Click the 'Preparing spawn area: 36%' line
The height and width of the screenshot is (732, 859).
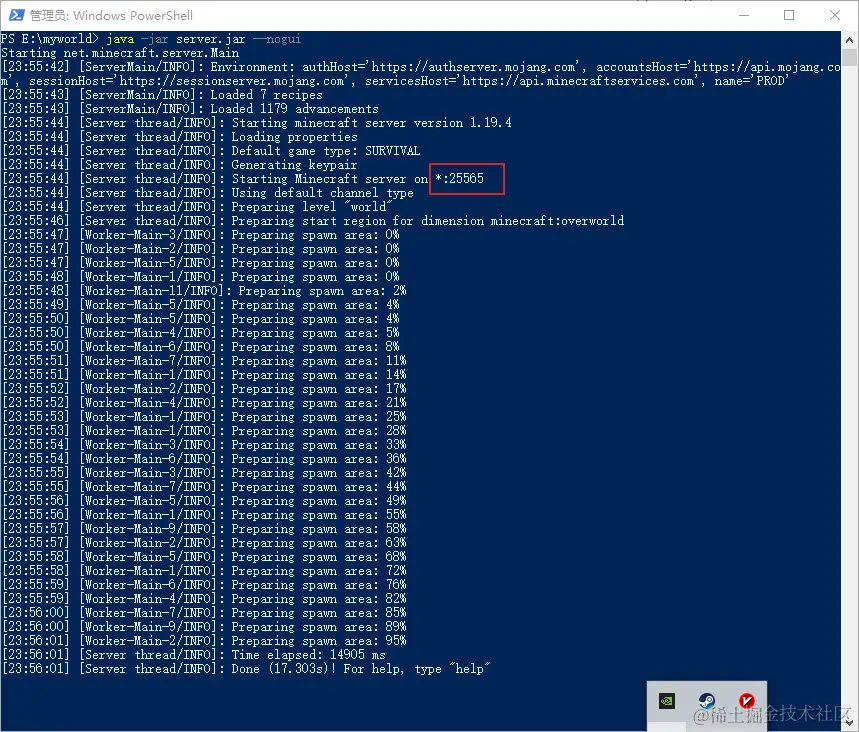(204, 459)
